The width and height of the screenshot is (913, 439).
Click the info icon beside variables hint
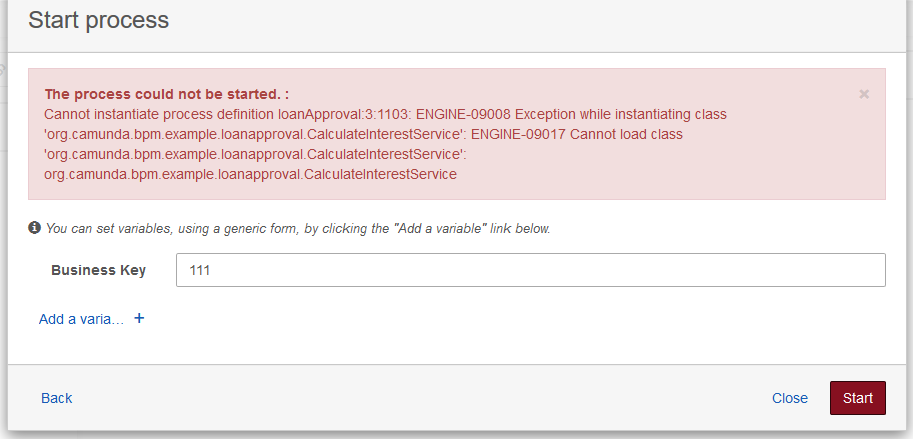pyautogui.click(x=34, y=228)
